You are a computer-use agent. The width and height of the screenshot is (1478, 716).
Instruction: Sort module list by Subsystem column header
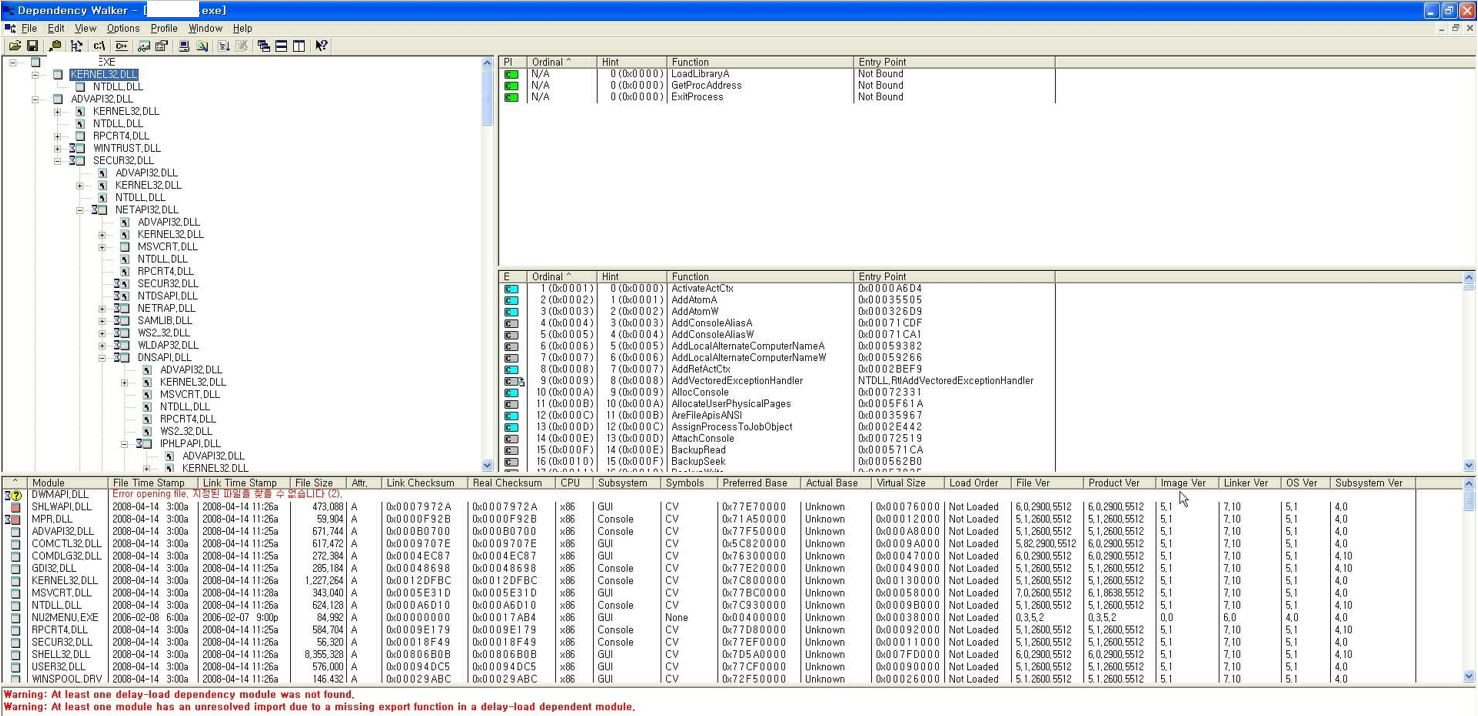(x=627, y=483)
